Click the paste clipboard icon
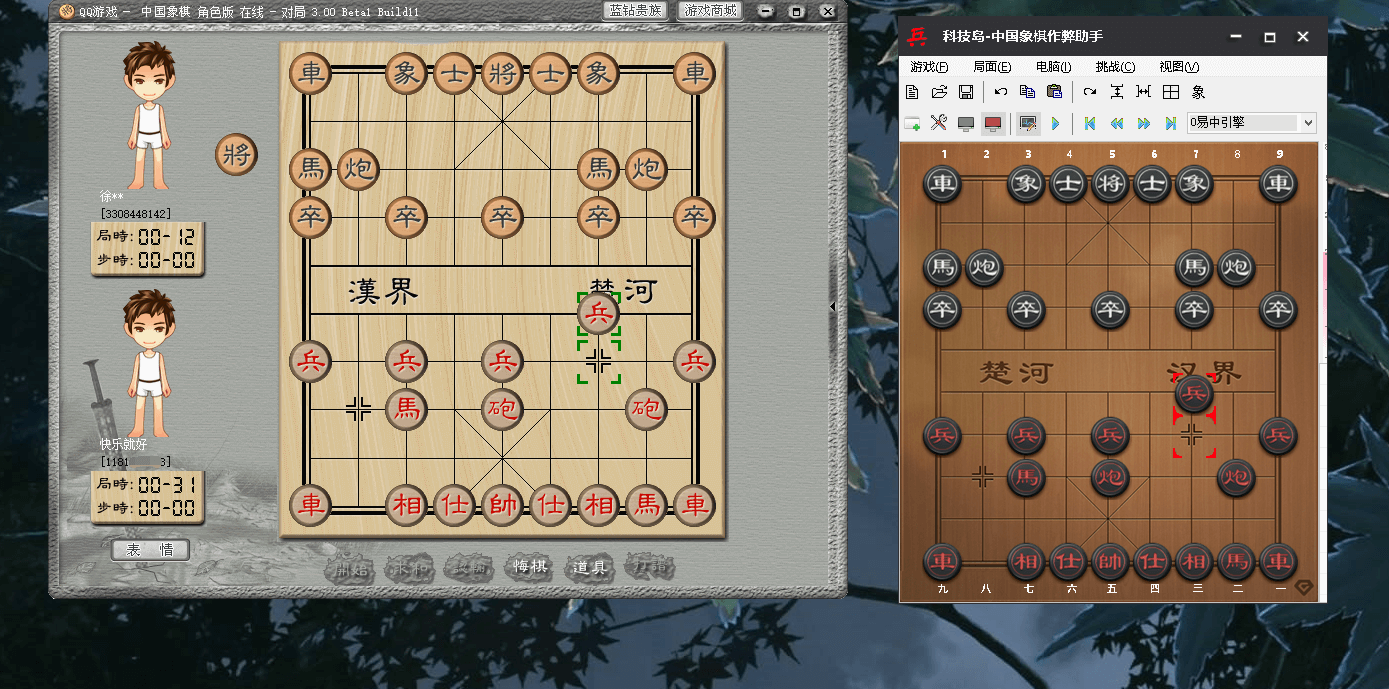 tap(1054, 92)
